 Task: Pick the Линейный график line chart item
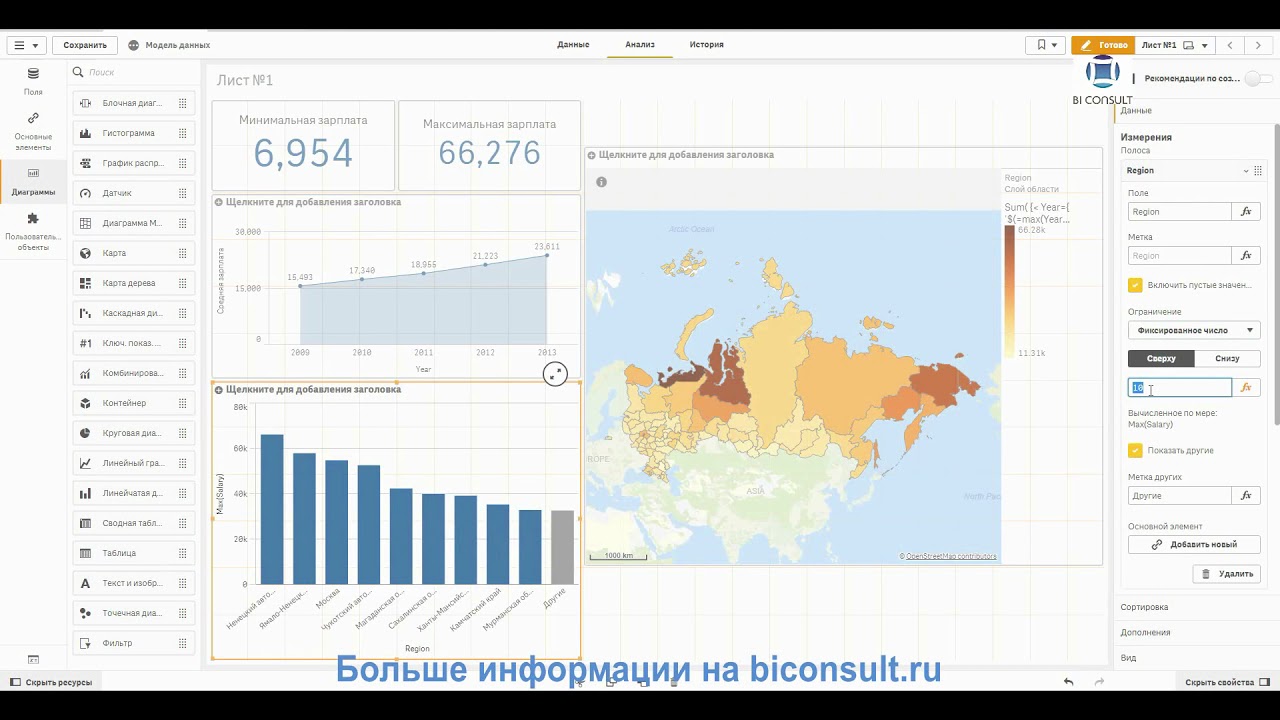(x=134, y=463)
